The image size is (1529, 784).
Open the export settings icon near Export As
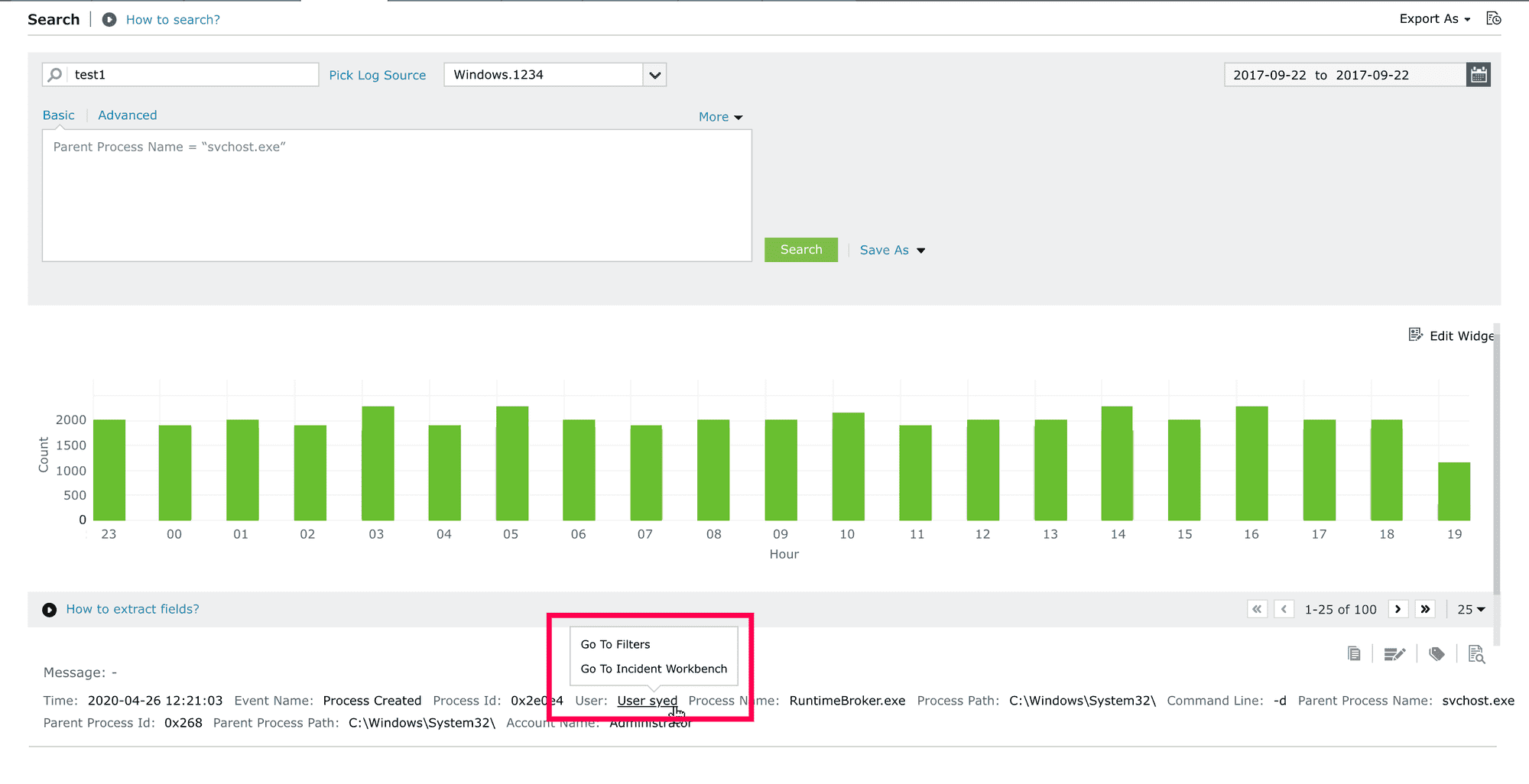click(1493, 18)
